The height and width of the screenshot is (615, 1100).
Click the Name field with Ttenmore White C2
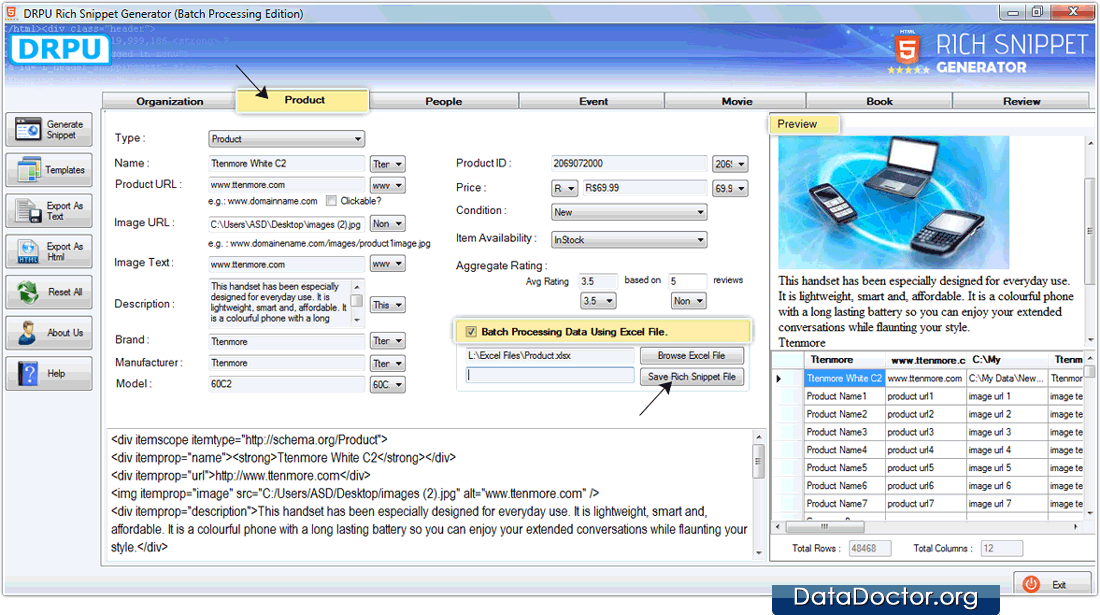pos(286,163)
